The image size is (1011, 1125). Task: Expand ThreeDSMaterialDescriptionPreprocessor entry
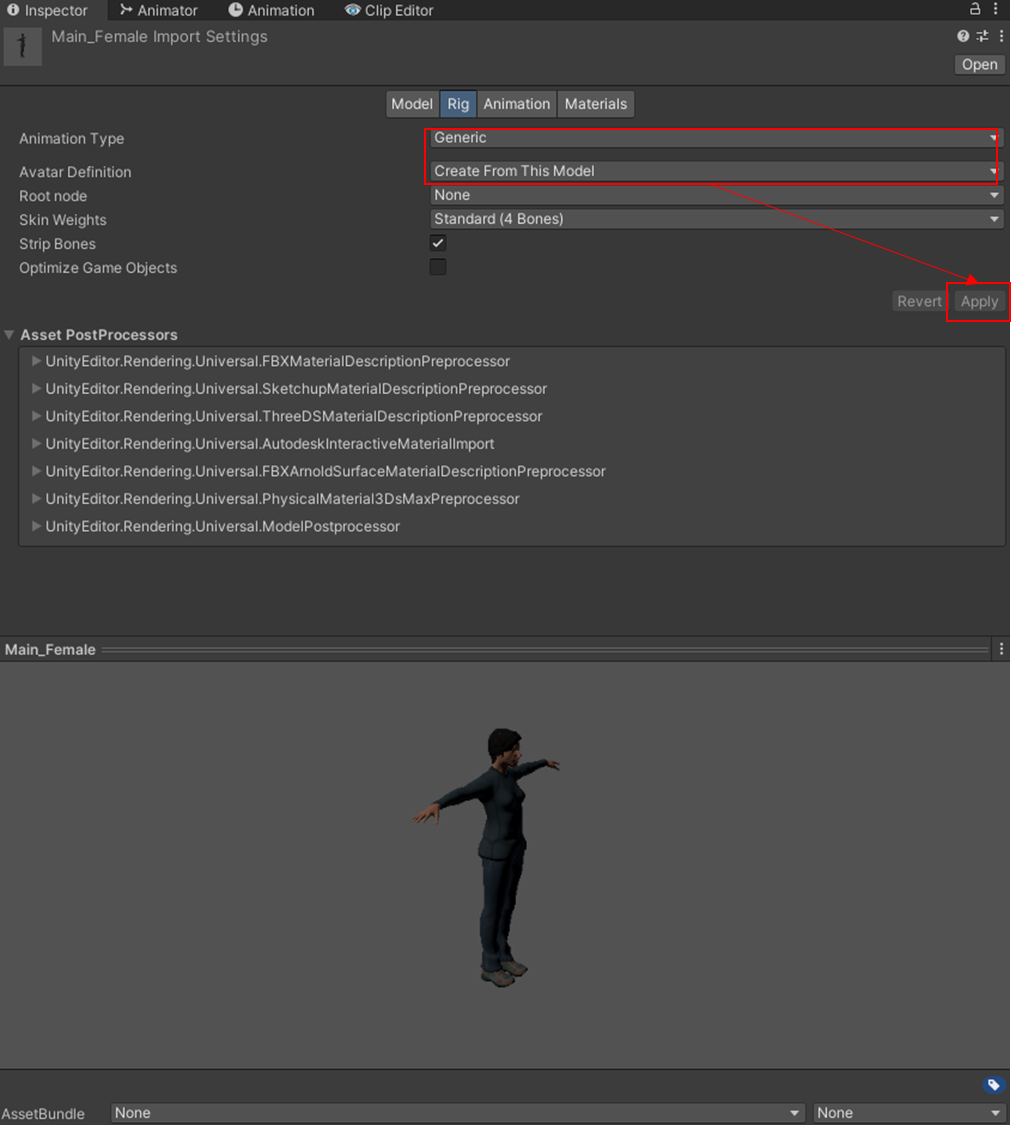(x=36, y=416)
